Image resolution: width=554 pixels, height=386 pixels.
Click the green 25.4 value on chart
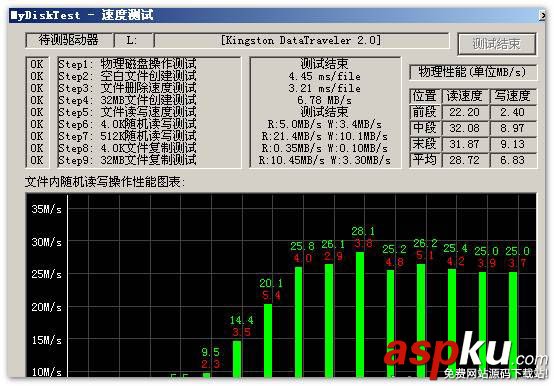[455, 249]
